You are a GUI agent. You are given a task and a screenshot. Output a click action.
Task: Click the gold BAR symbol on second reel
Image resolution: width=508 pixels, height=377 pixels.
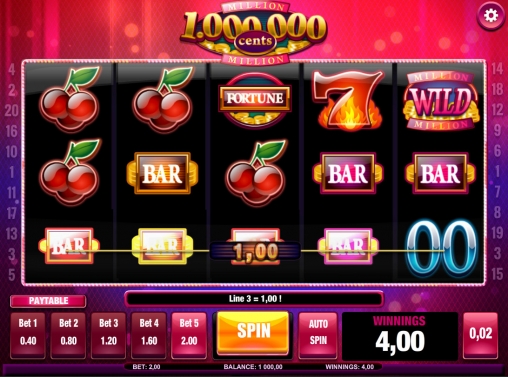coord(162,173)
